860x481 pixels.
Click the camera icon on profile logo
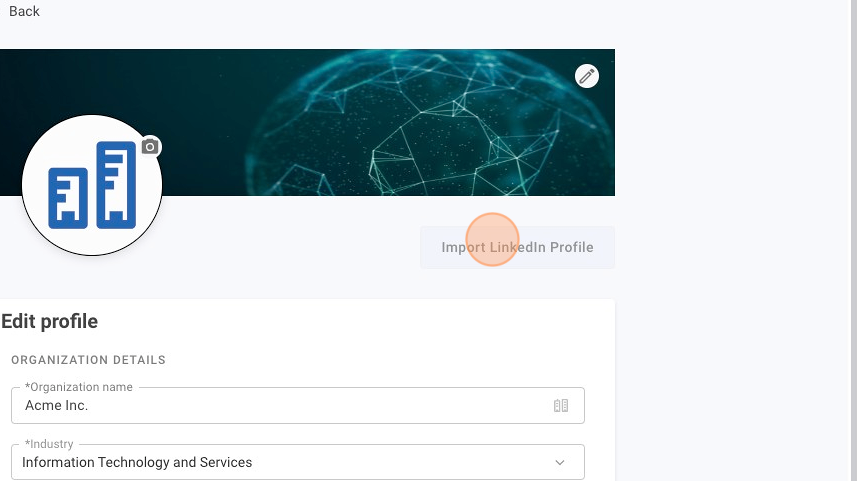(x=150, y=147)
